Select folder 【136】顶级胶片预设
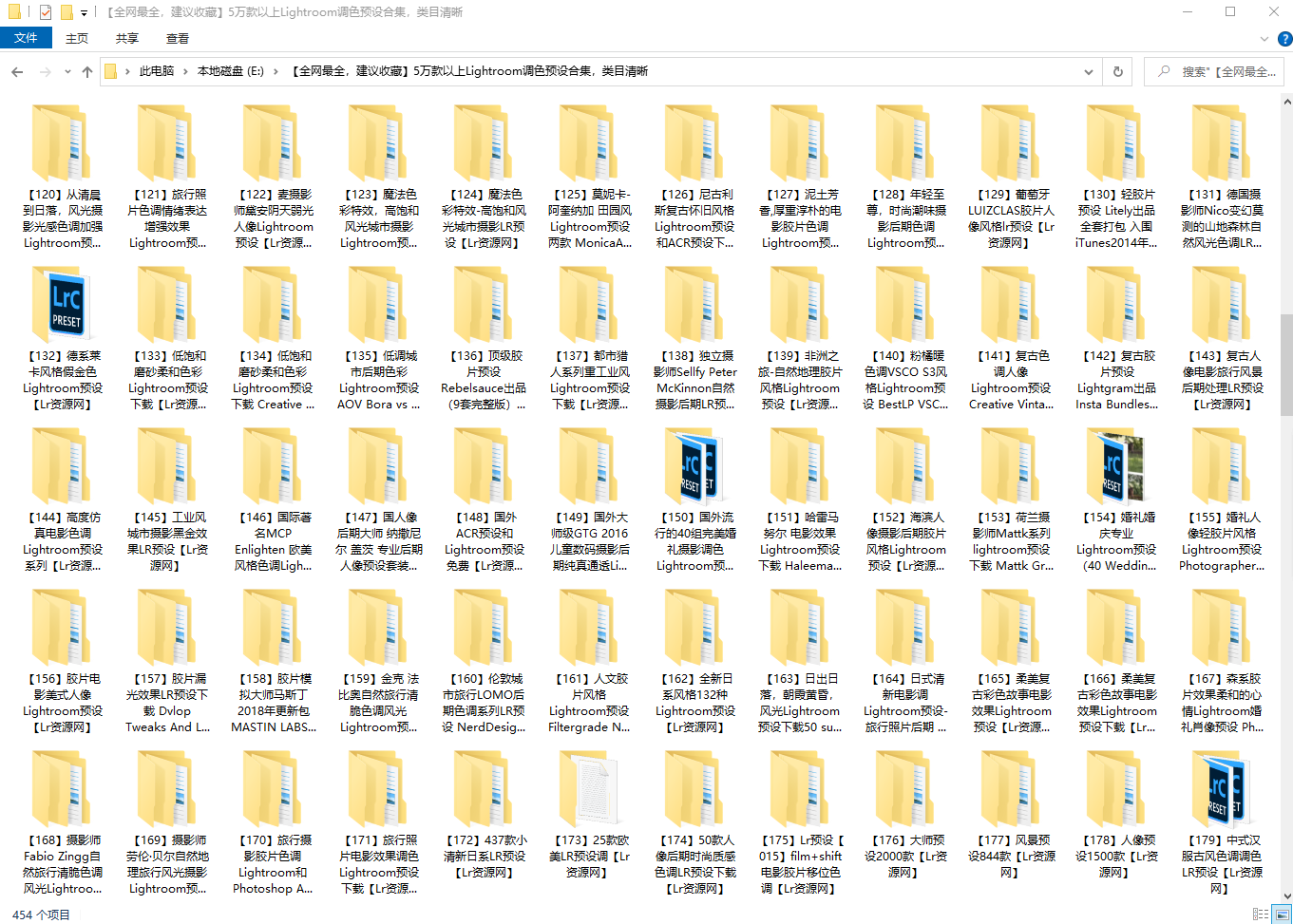This screenshot has height=924, width=1293. coord(485,338)
